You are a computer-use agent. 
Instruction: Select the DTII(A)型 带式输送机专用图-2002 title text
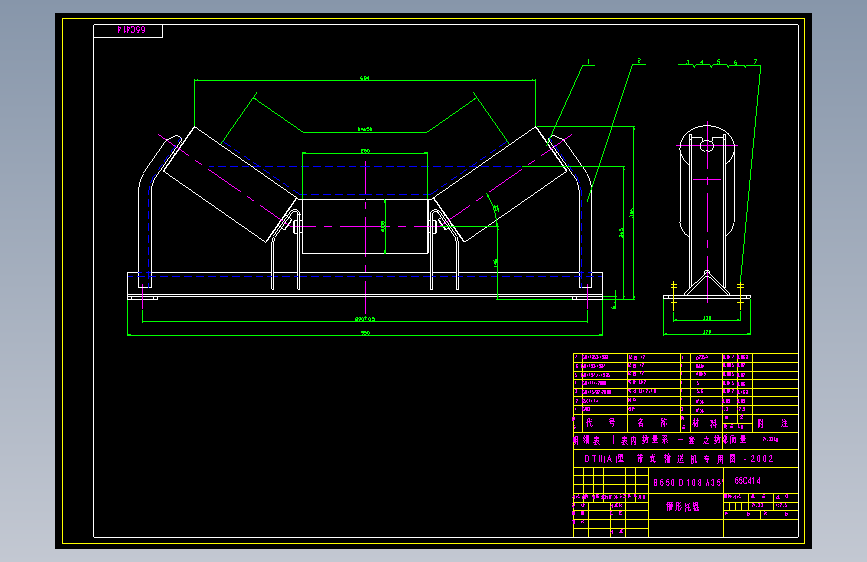pyautogui.click(x=679, y=459)
